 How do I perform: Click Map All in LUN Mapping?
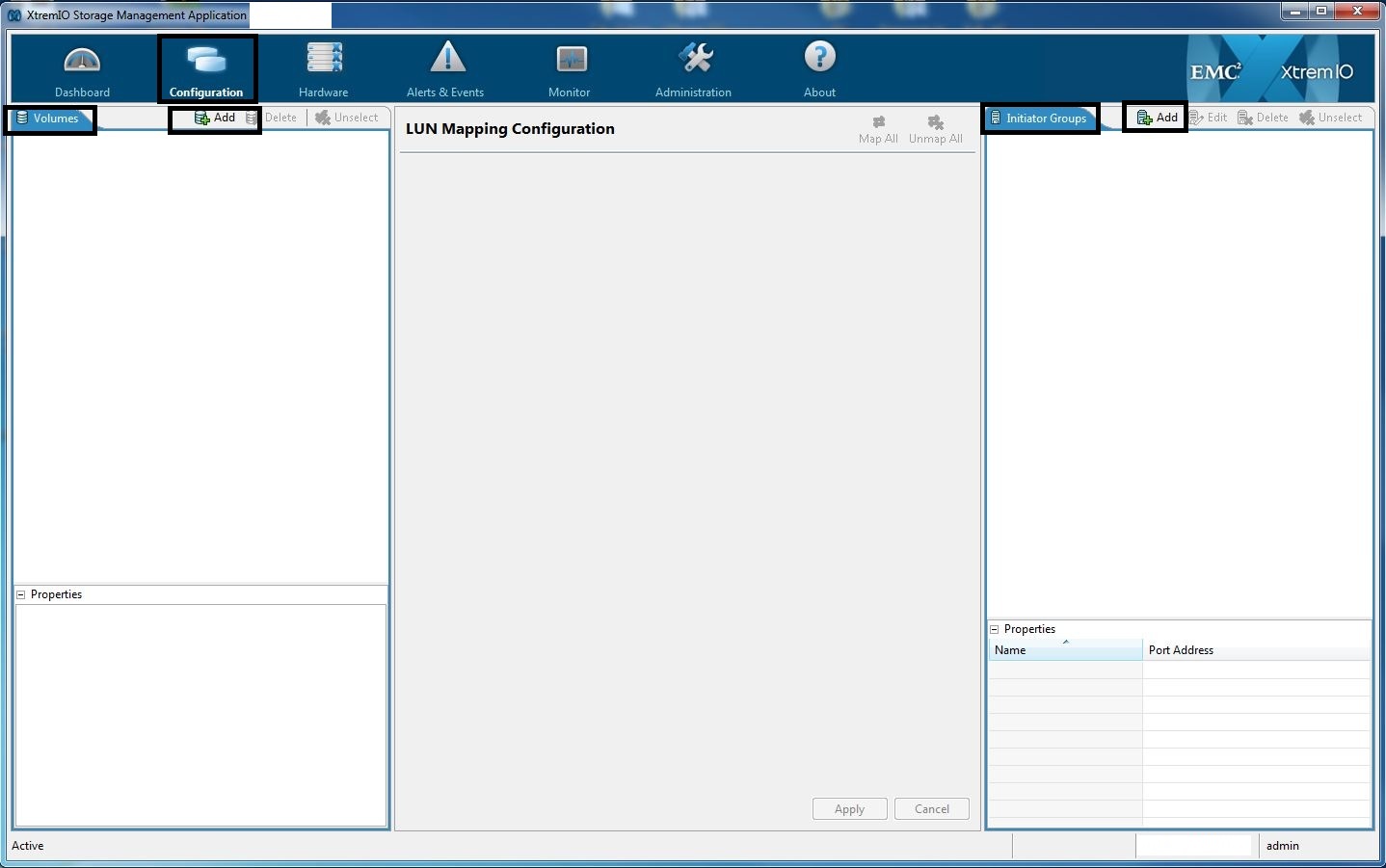(878, 130)
